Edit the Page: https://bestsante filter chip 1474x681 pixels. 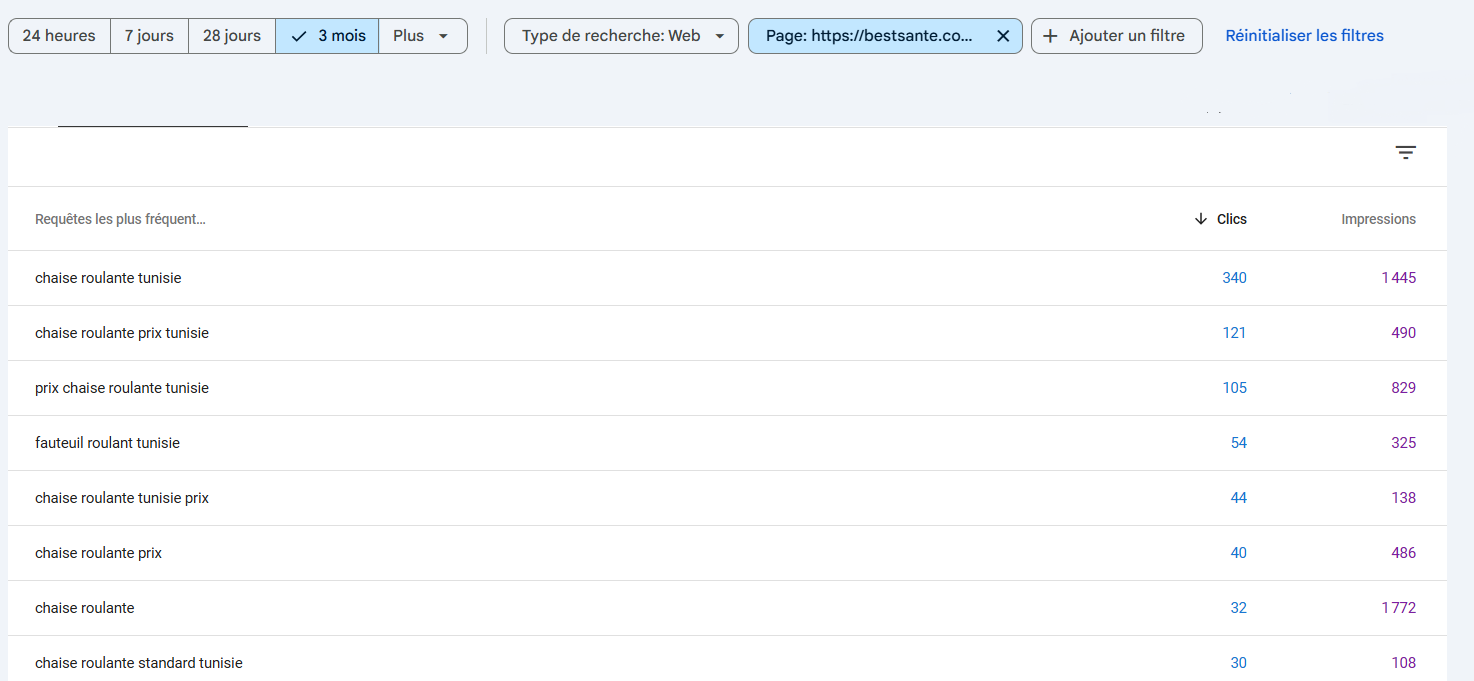tap(868, 36)
